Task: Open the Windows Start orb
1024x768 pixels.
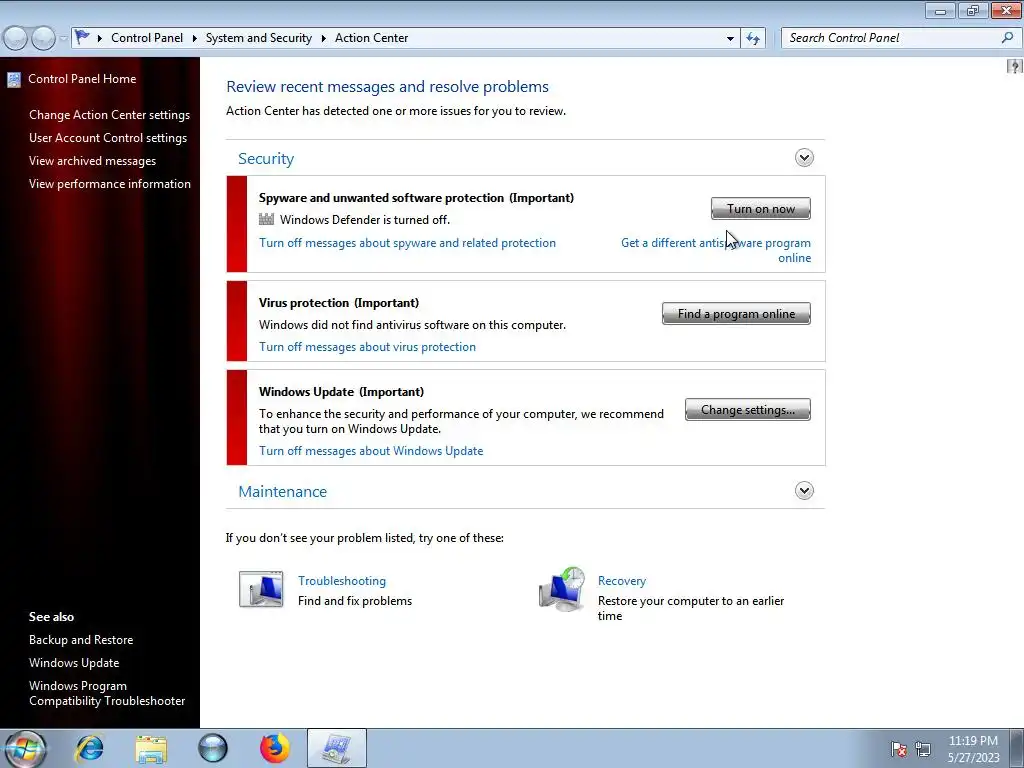Action: click(25, 748)
